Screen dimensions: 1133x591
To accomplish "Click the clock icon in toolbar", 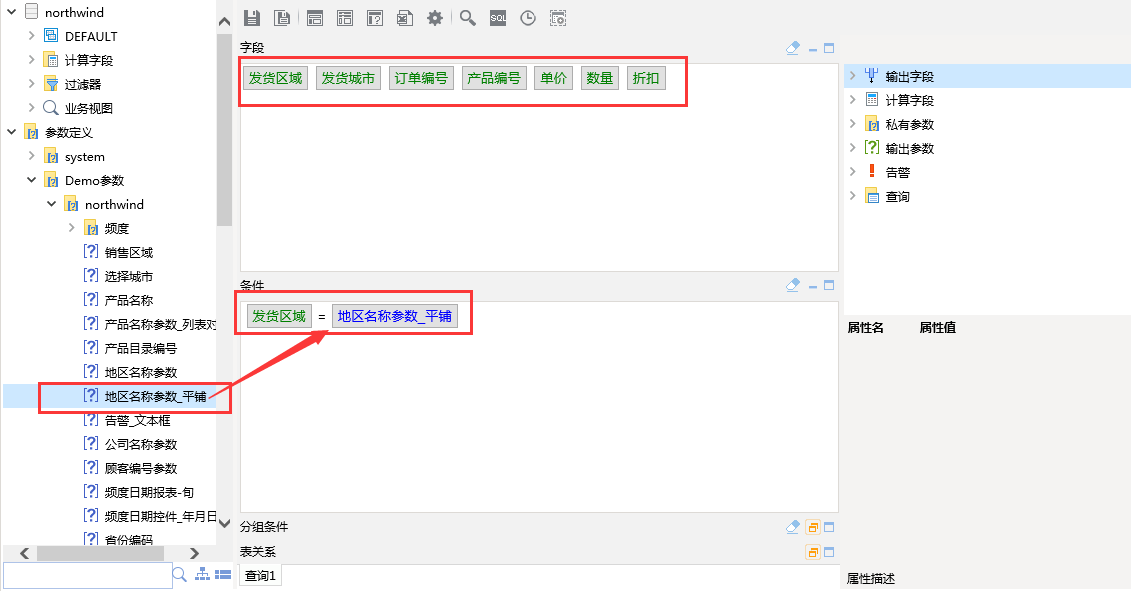I will [528, 18].
